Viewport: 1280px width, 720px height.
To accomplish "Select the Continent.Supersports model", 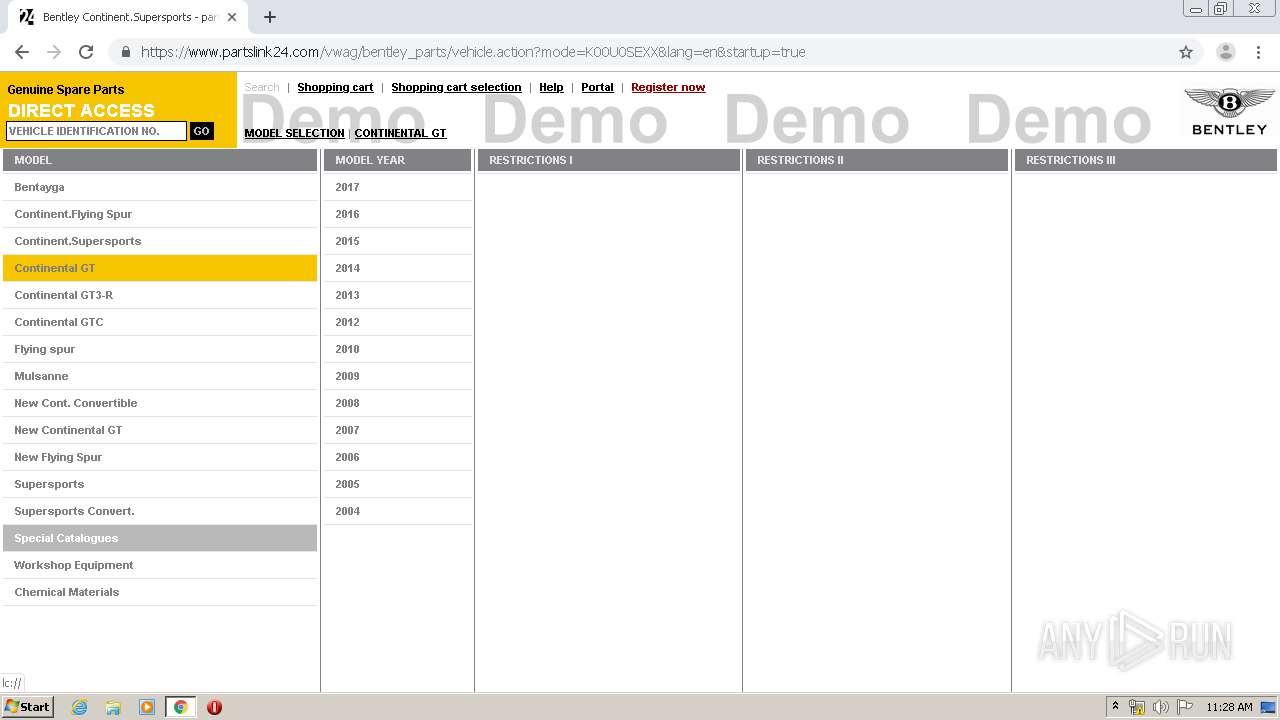I will click(160, 241).
